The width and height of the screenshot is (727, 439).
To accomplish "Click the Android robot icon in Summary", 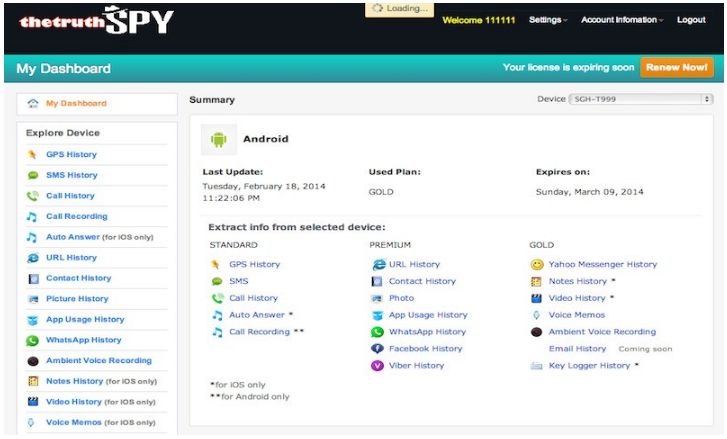I will coord(218,140).
